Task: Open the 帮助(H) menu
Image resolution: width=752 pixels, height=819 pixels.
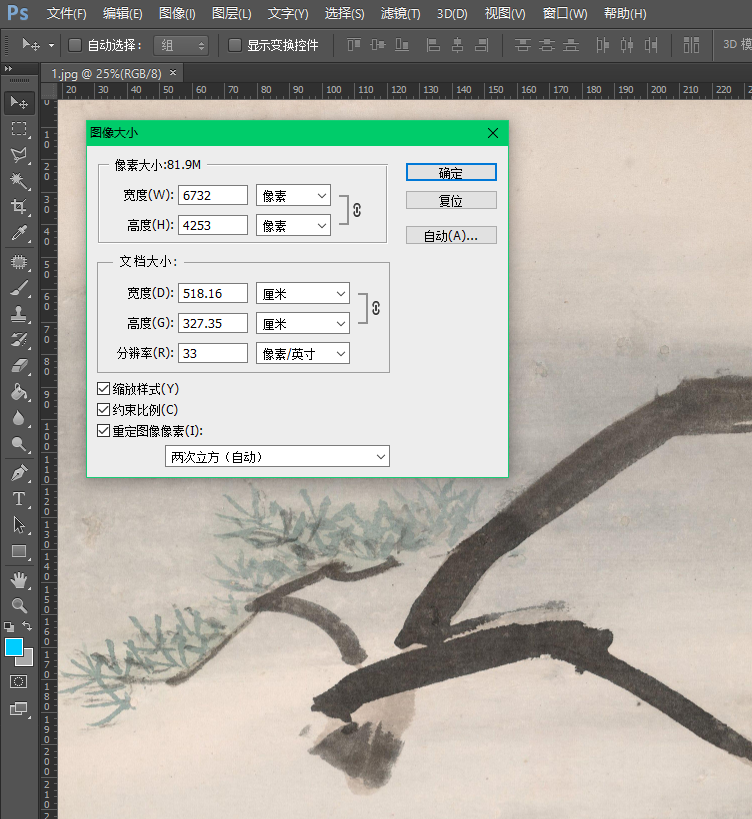Action: (625, 14)
